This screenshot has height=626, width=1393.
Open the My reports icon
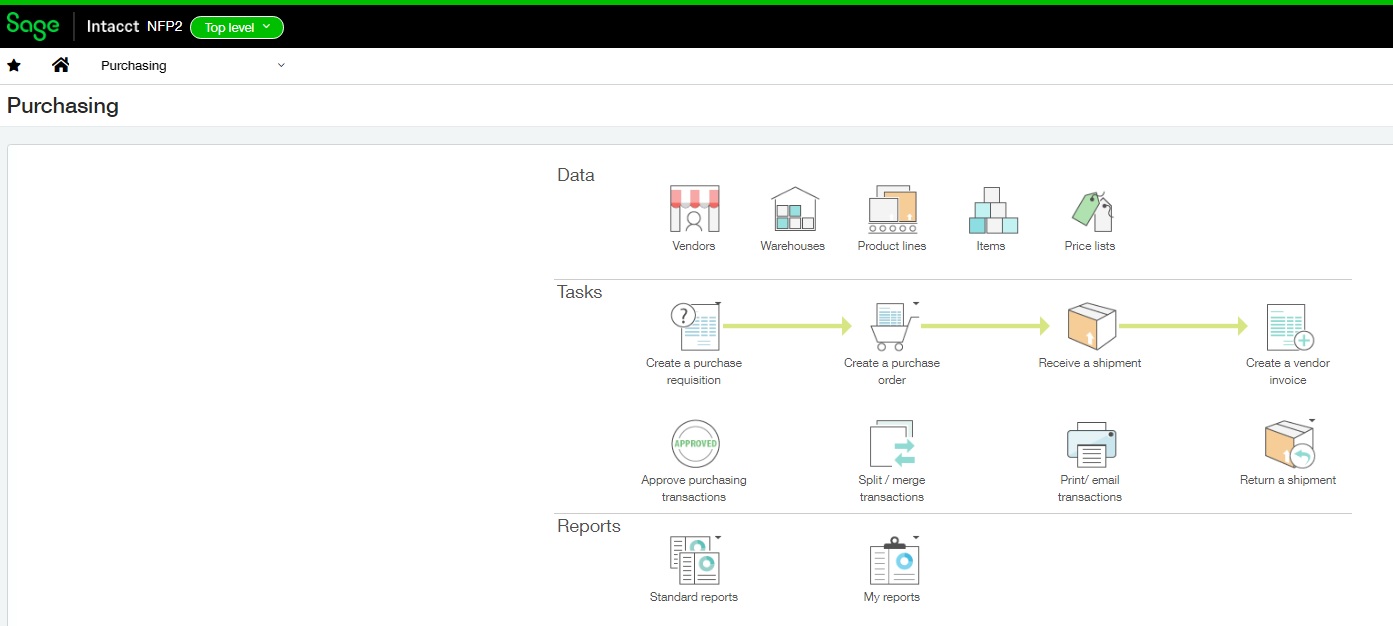point(891,562)
